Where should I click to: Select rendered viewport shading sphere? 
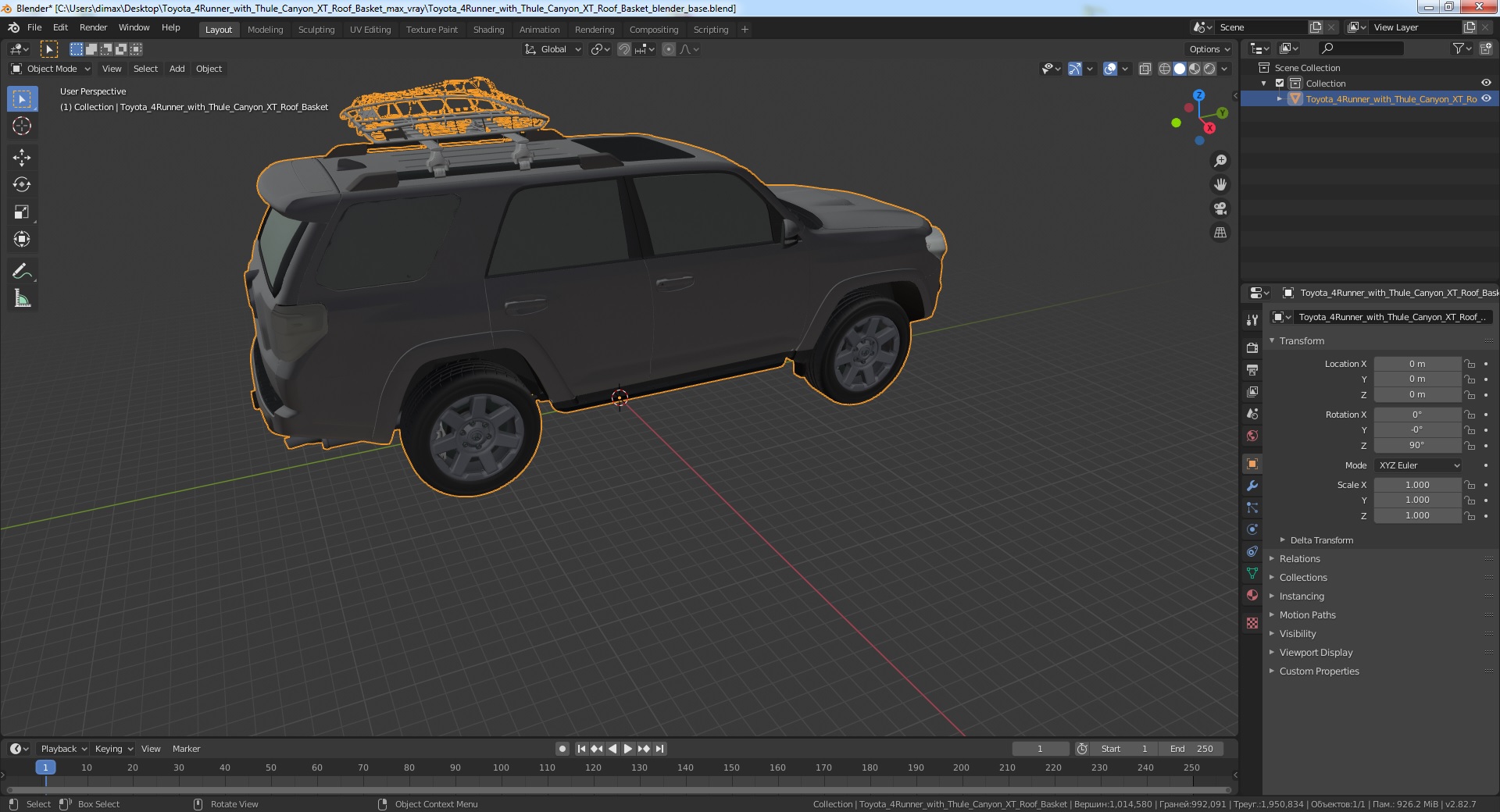[x=1209, y=69]
